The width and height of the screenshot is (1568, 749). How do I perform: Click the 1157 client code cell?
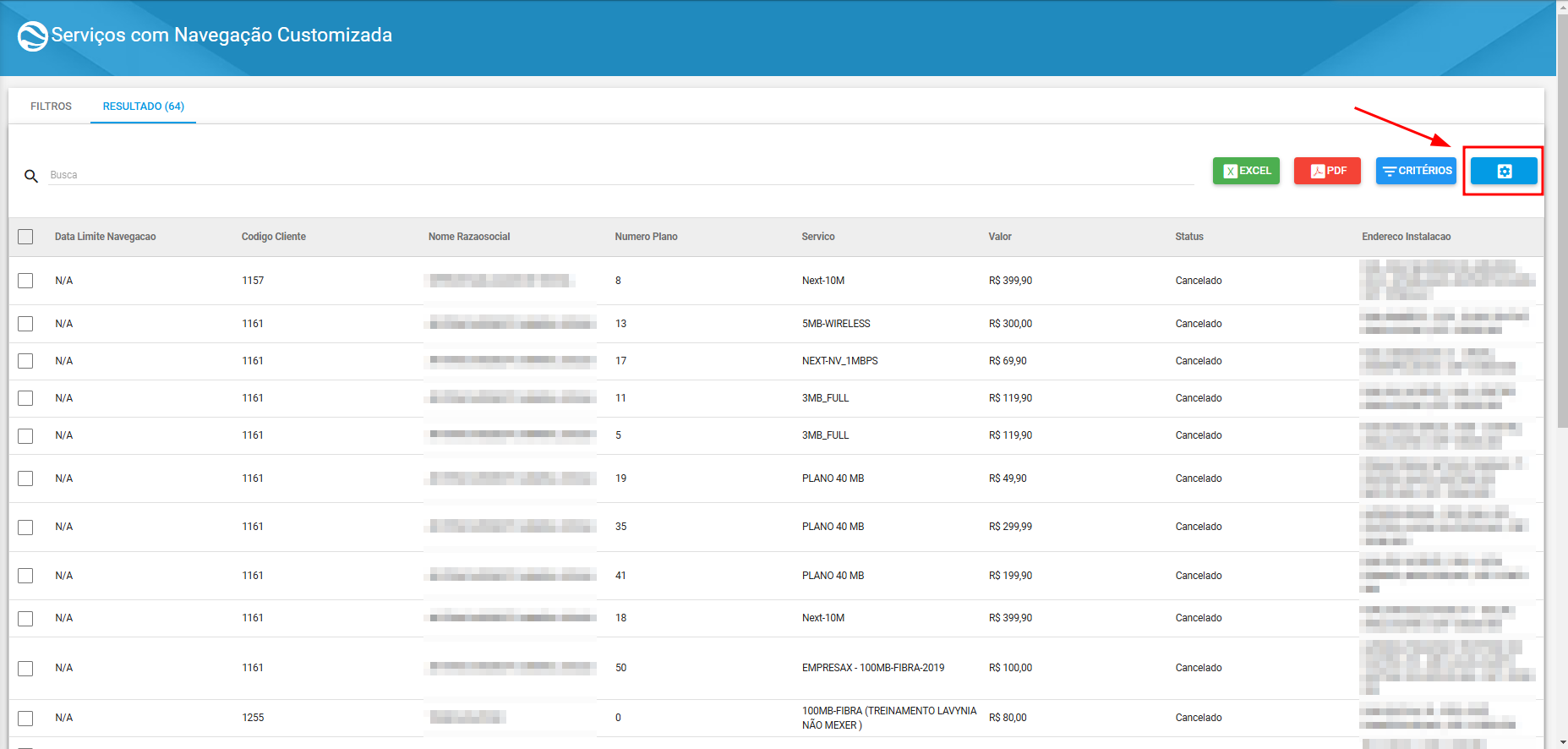(x=253, y=281)
